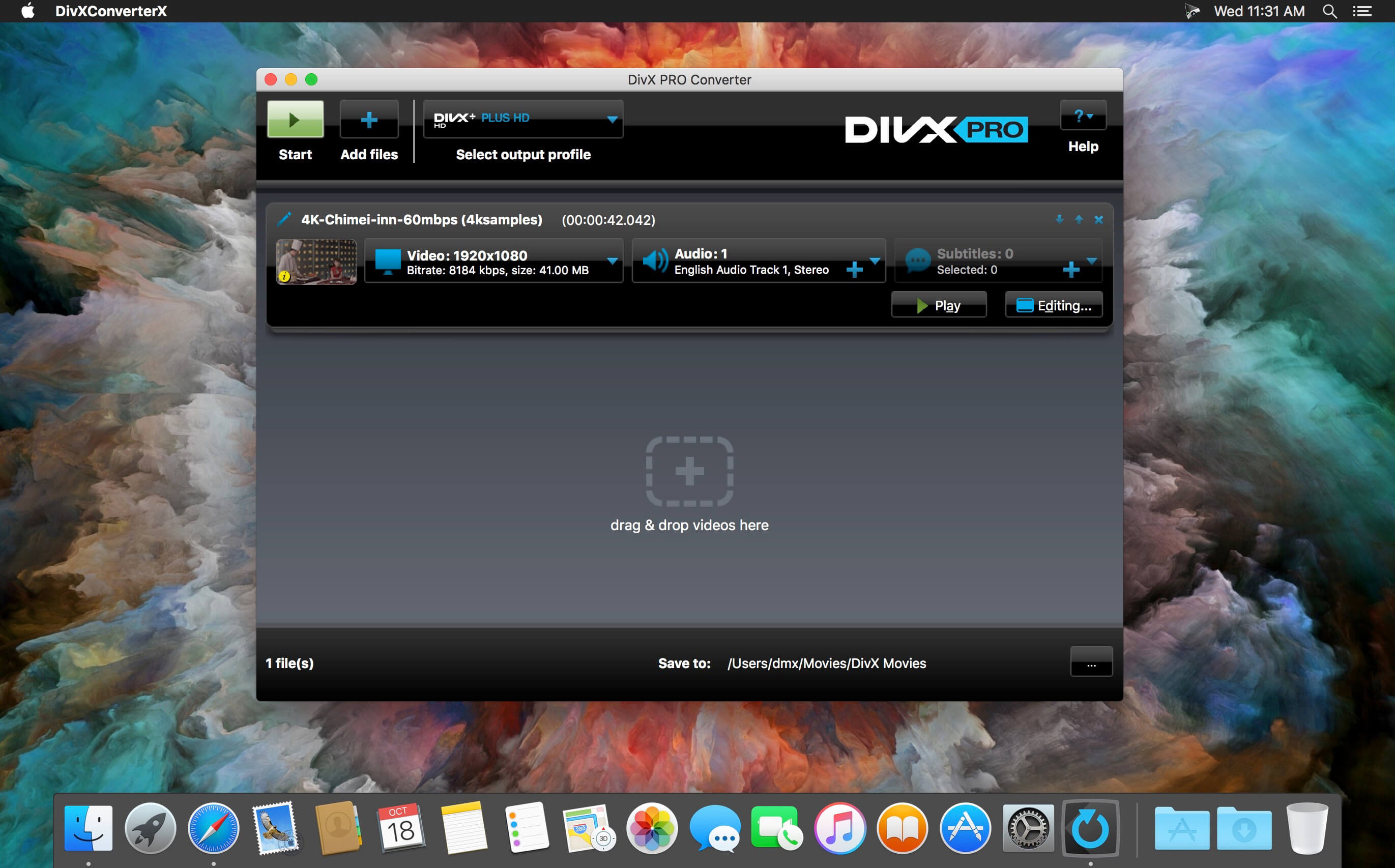Click the duration (00:00:42.042) text
Viewport: 1395px width, 868px height.
[x=608, y=220]
